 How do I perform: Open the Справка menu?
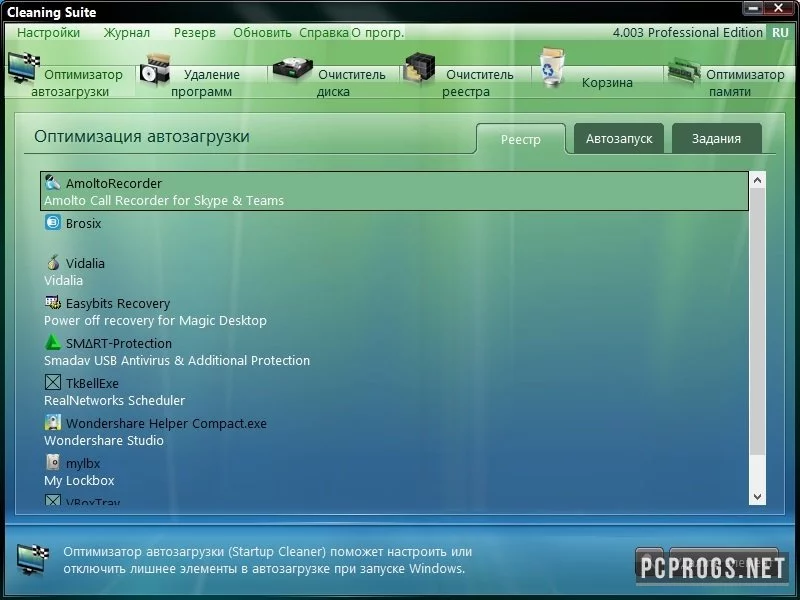[x=324, y=33]
